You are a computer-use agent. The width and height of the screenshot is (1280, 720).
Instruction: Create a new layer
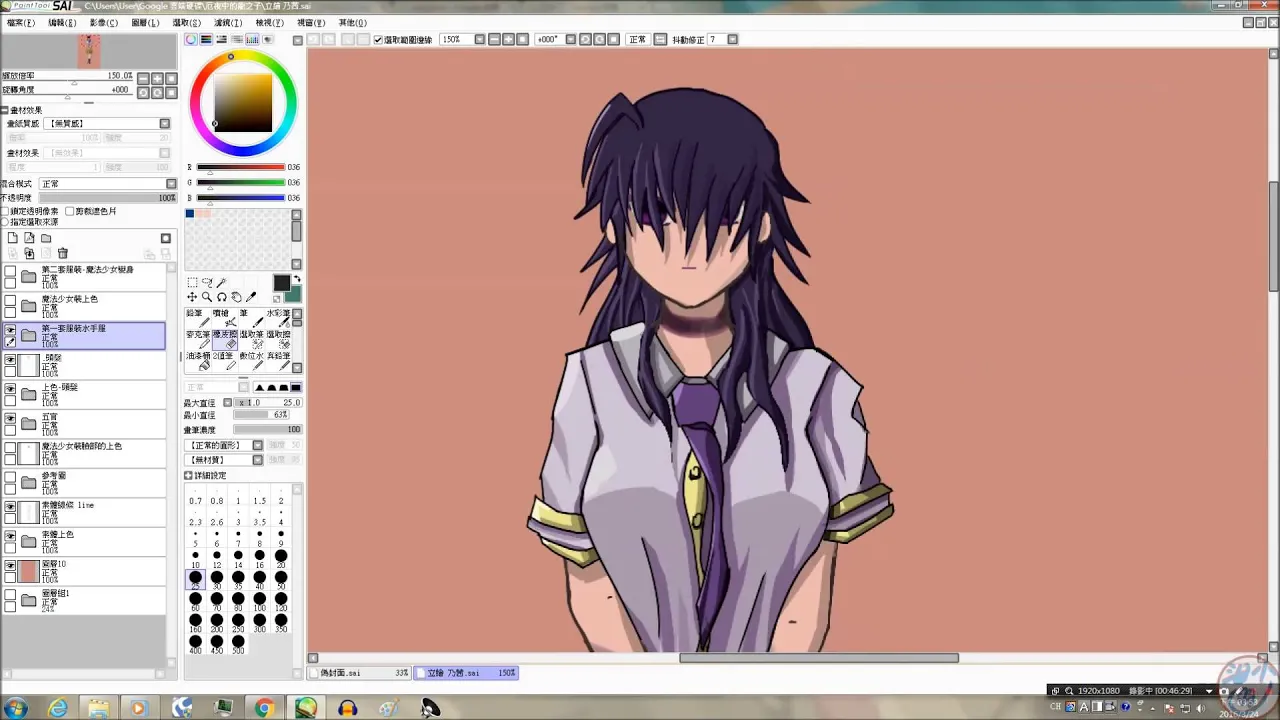click(x=12, y=238)
